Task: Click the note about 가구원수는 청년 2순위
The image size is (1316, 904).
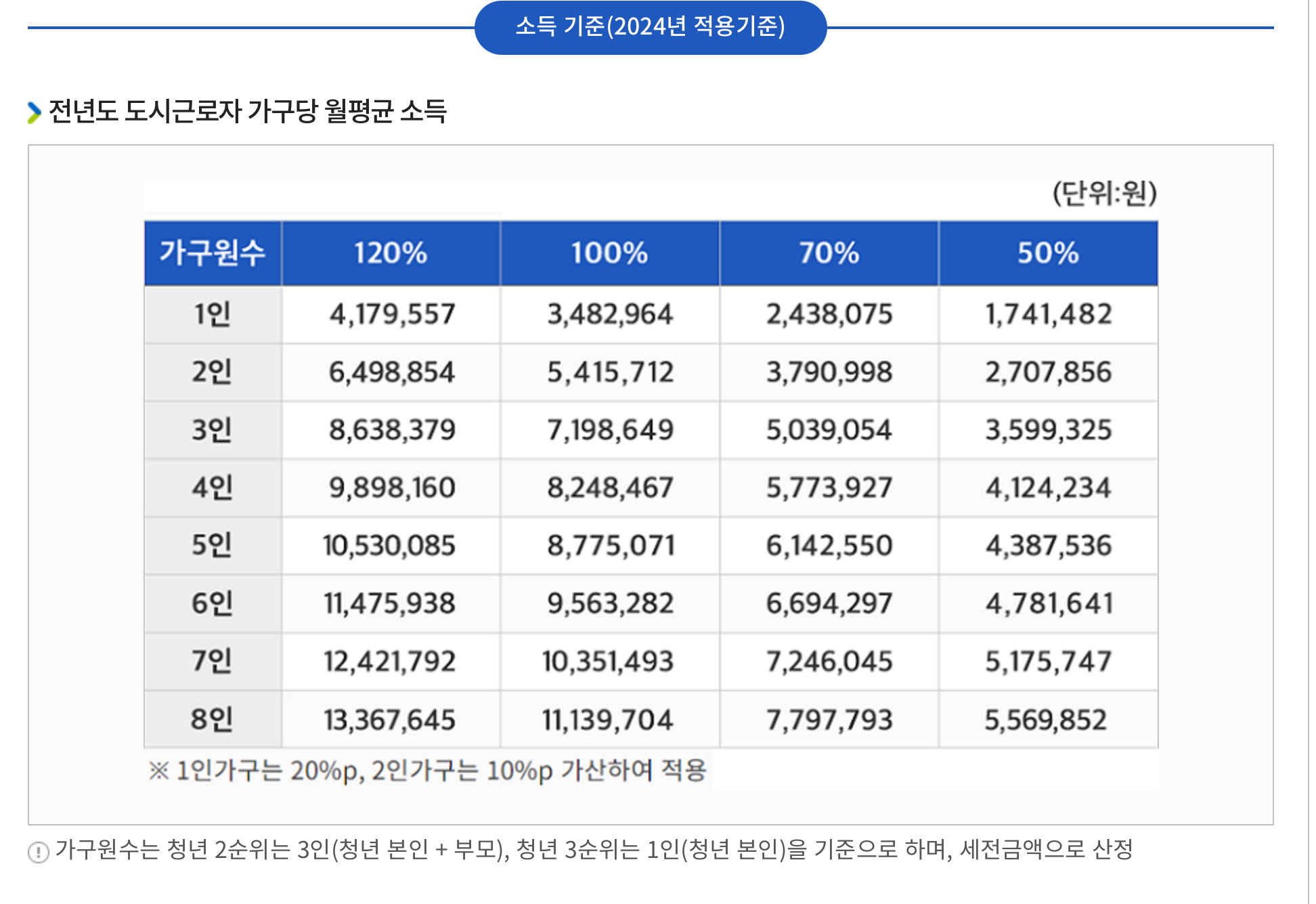Action: [x=594, y=849]
